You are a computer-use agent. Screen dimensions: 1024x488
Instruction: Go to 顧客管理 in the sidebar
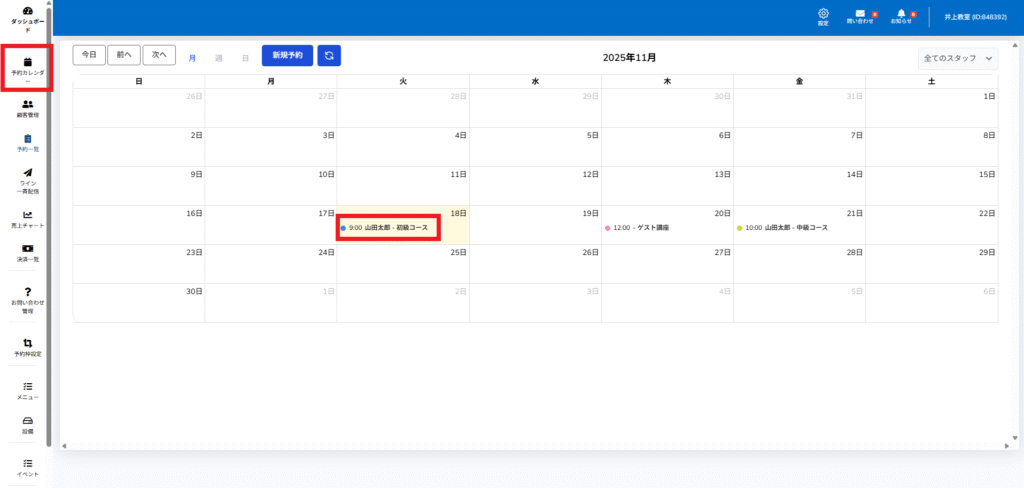click(28, 104)
